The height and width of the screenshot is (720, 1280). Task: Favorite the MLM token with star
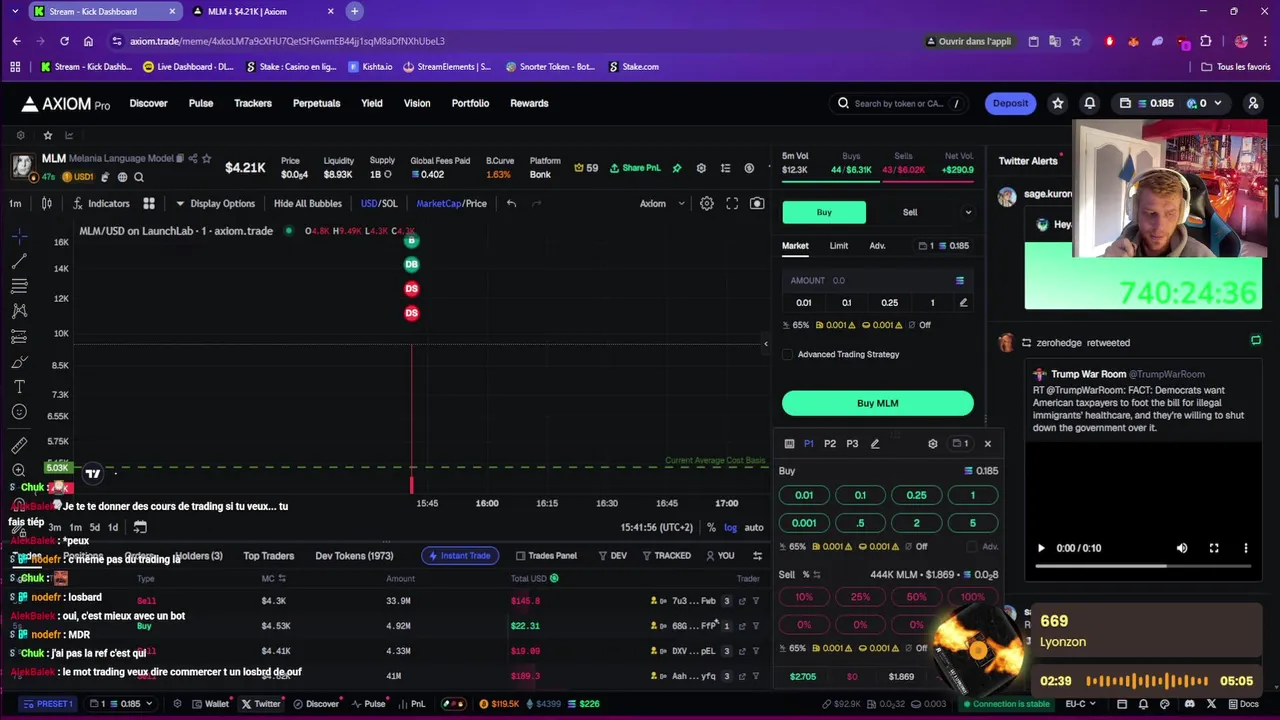click(x=207, y=158)
